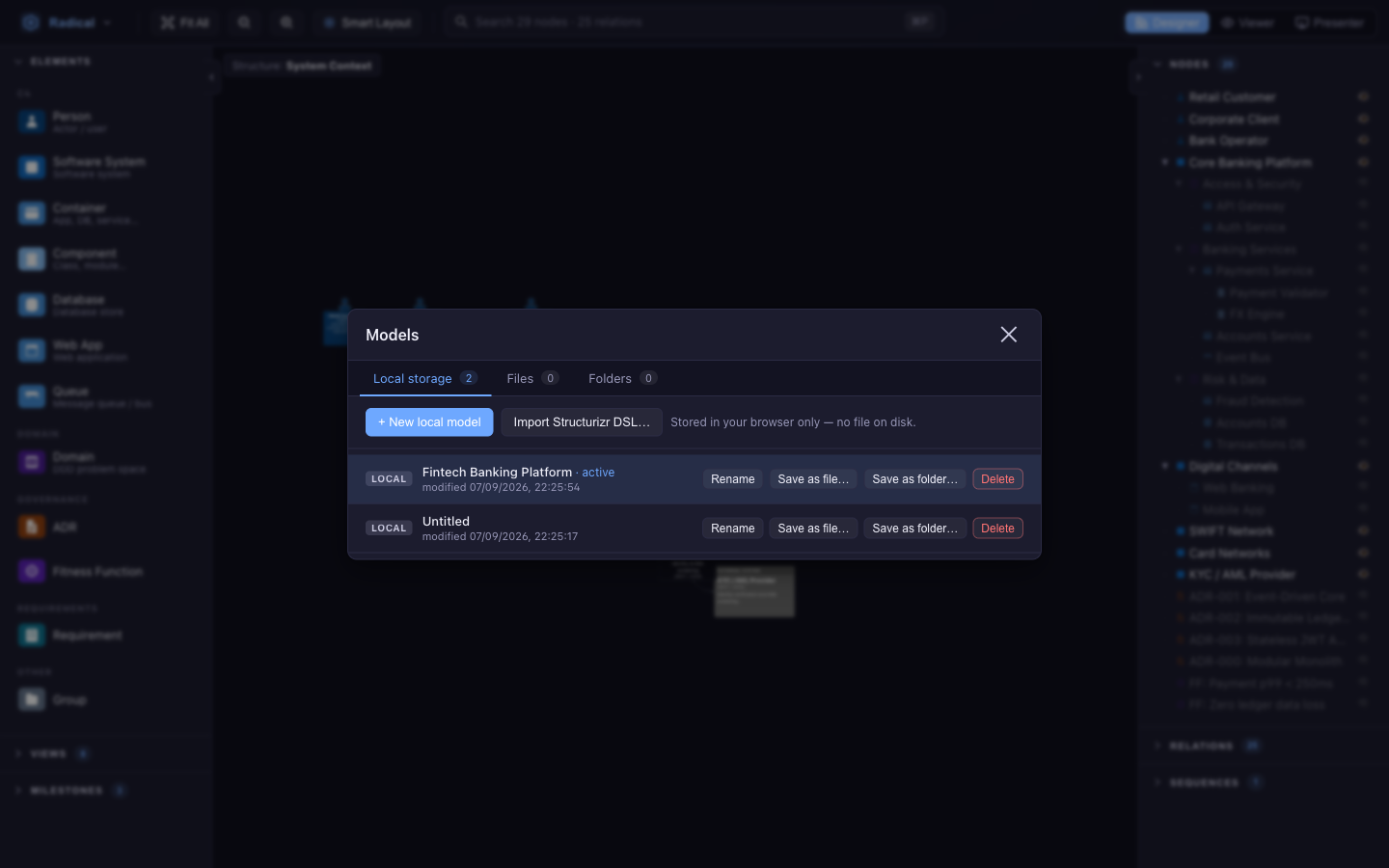Click LOCAL badge on Fintech Banking Platform row
Viewport: 1389px width, 868px height.
click(389, 479)
